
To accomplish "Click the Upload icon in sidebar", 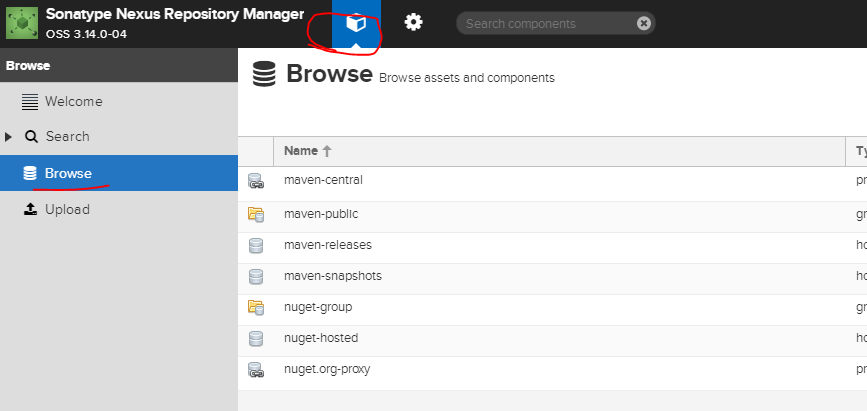I will pos(30,209).
